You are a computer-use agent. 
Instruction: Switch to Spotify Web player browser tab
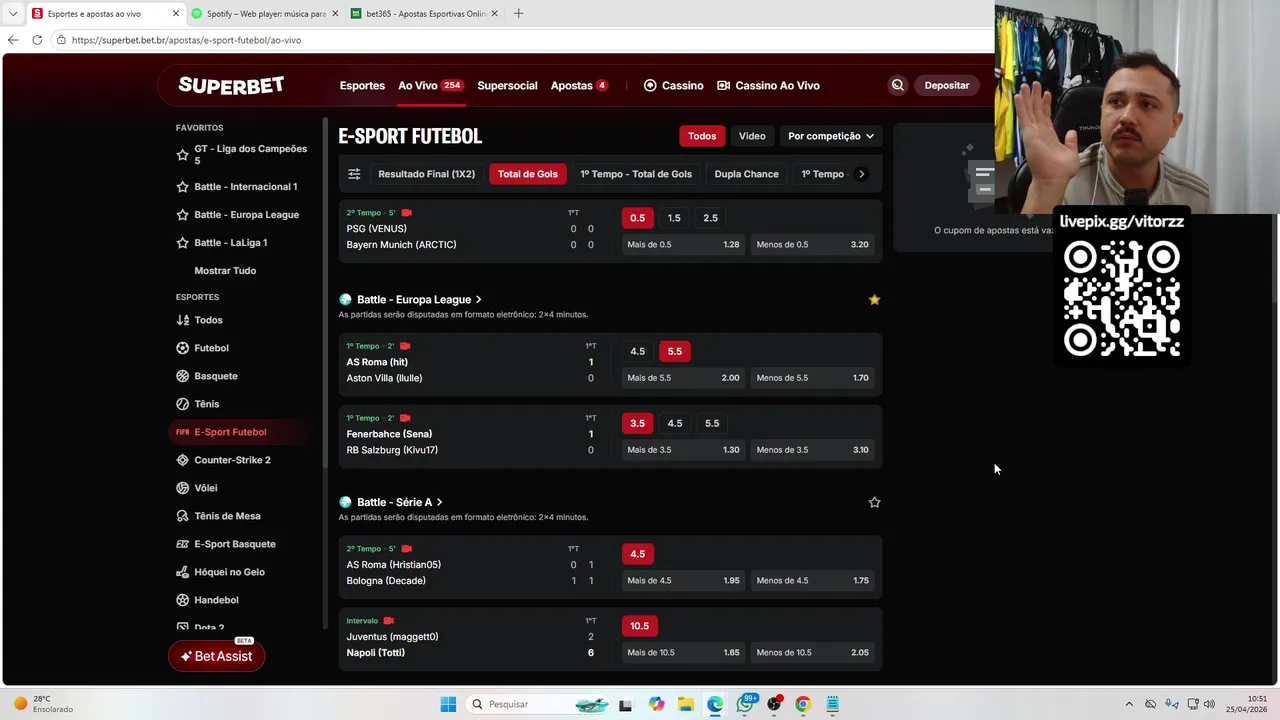265,14
